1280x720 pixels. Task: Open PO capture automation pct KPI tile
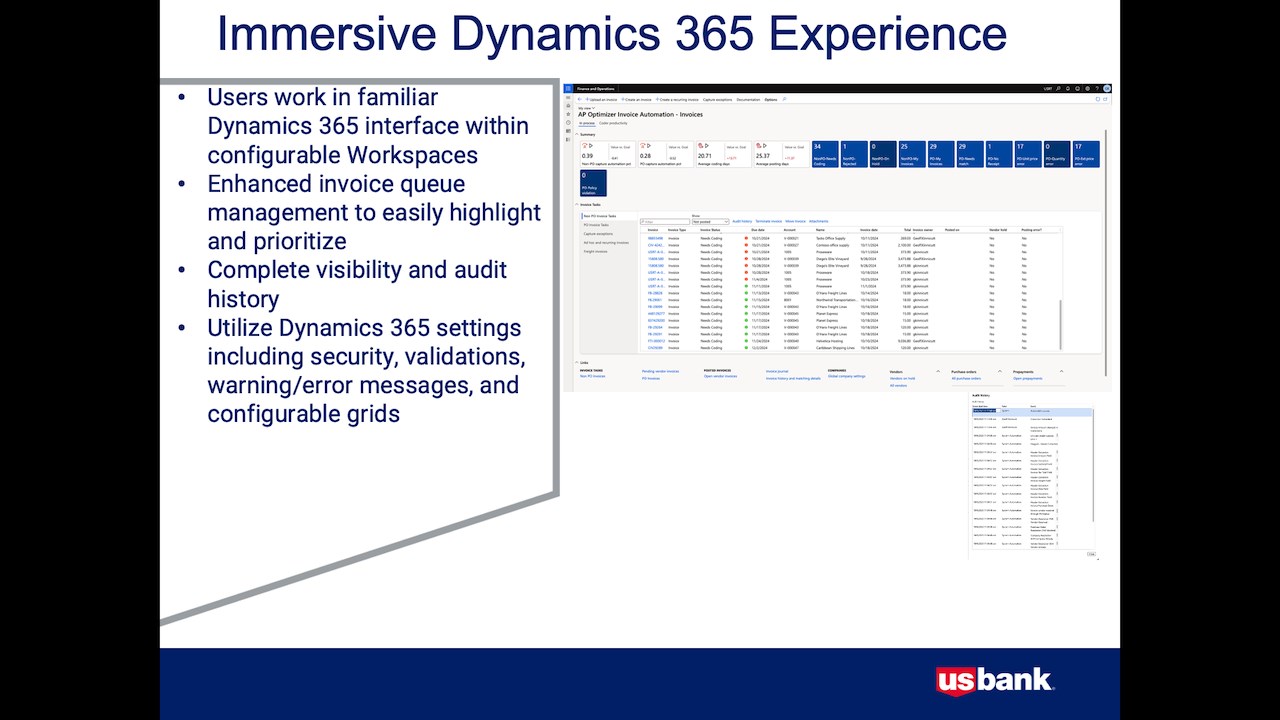tap(666, 154)
